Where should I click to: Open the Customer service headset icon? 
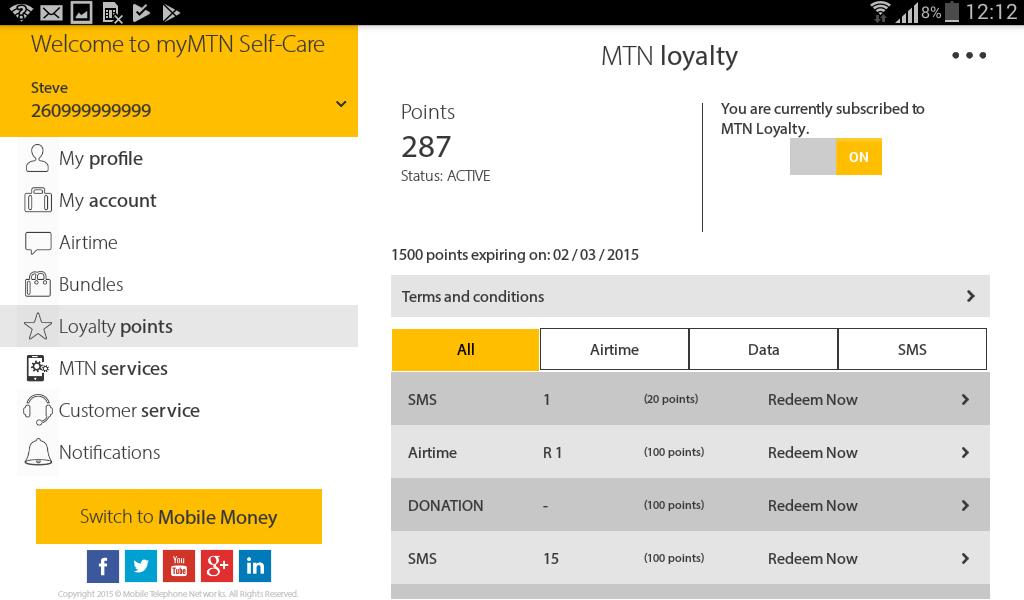coord(38,410)
